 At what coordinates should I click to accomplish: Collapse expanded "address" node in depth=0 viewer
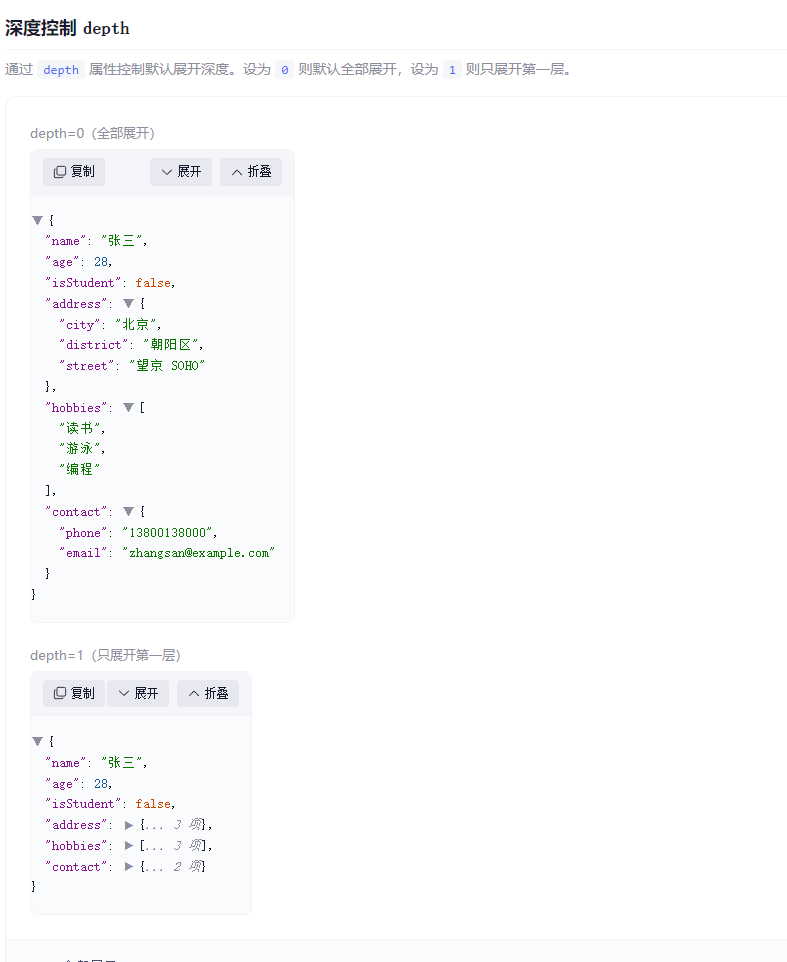coord(128,304)
